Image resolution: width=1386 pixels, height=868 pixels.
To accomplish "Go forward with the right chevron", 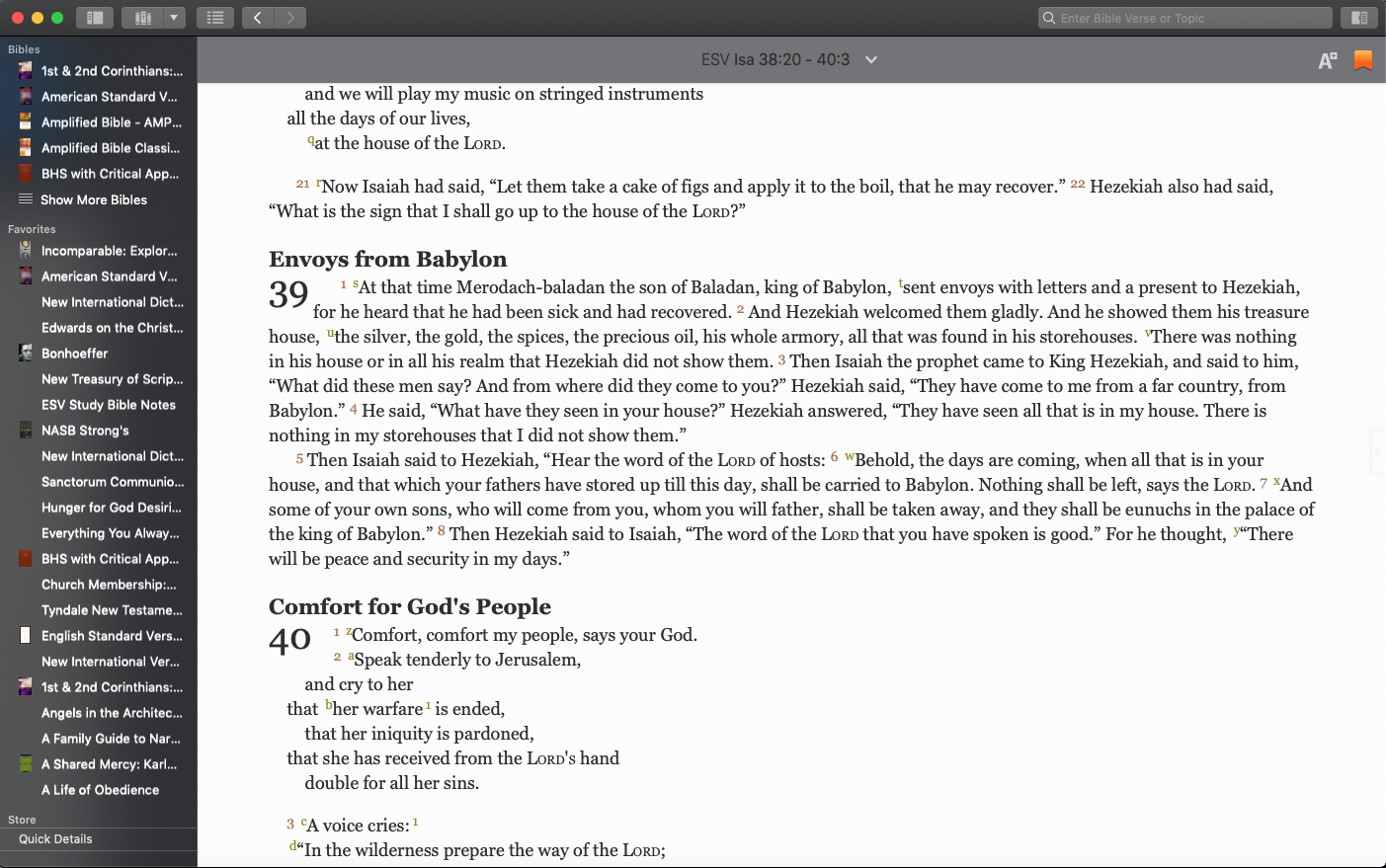I will pyautogui.click(x=289, y=18).
